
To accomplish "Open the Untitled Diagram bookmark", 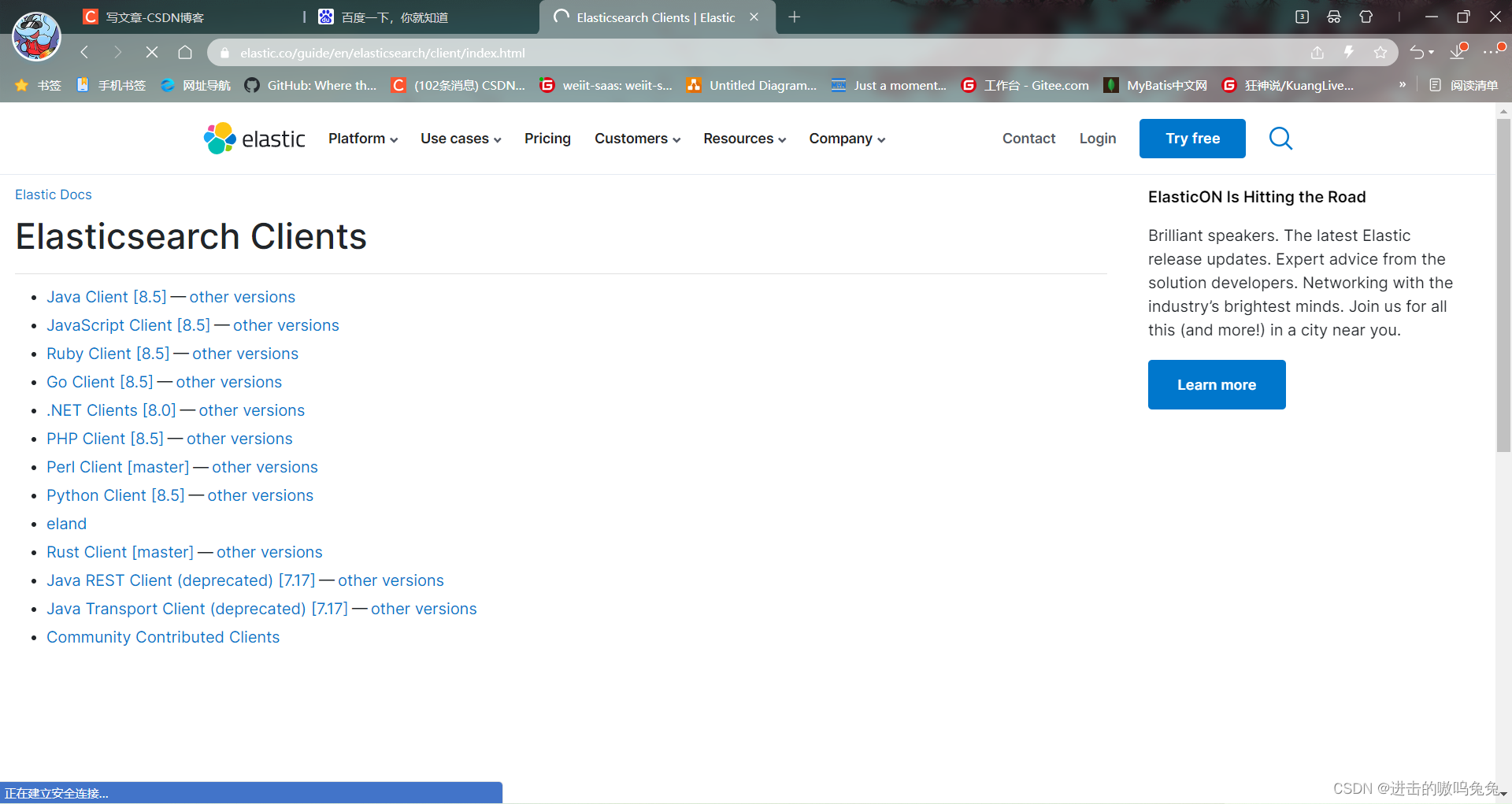I will click(752, 85).
